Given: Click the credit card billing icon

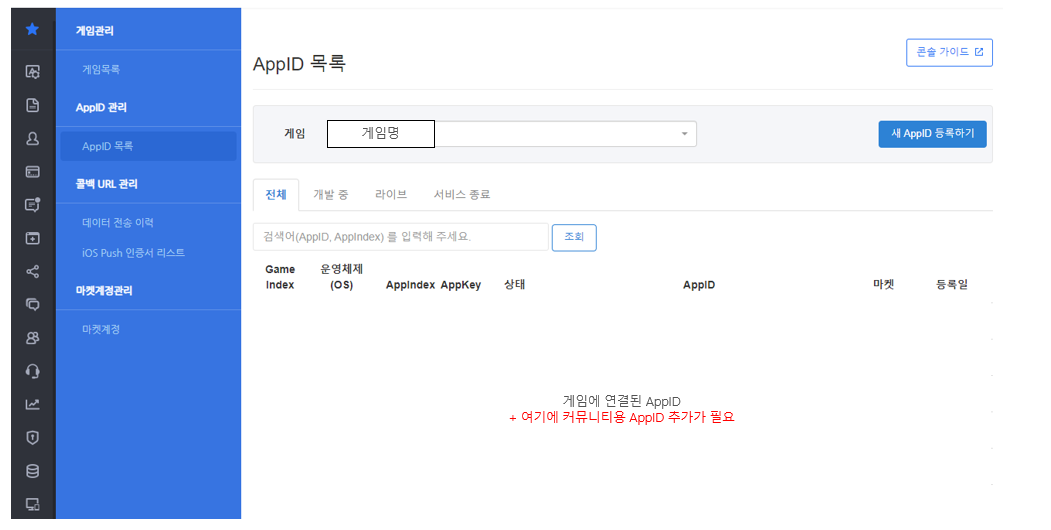Looking at the screenshot, I should coord(32,172).
